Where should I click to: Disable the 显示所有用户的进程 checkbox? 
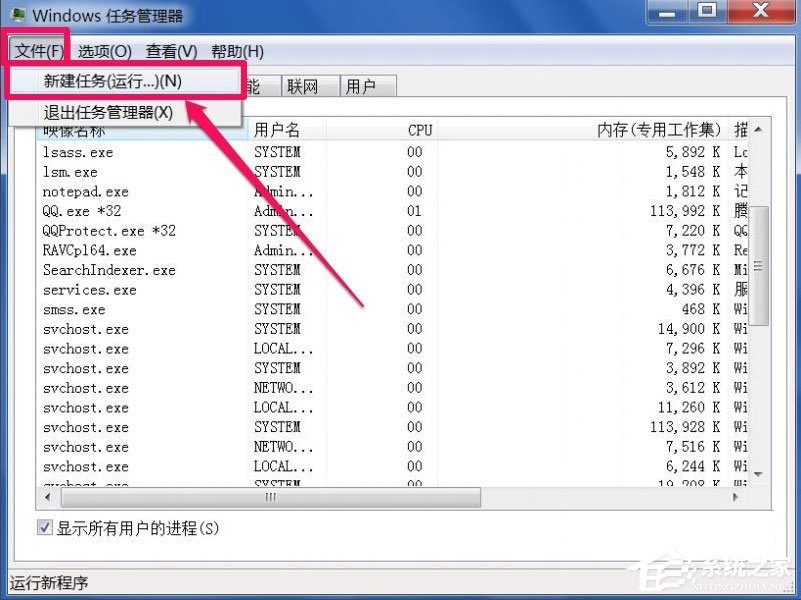click(x=44, y=527)
